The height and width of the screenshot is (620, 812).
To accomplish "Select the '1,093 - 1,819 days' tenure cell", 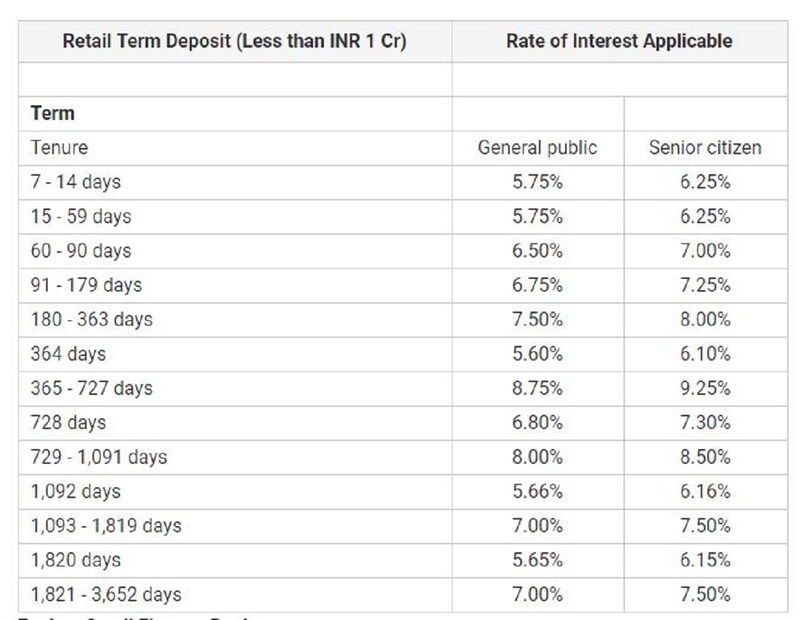I will [106, 526].
